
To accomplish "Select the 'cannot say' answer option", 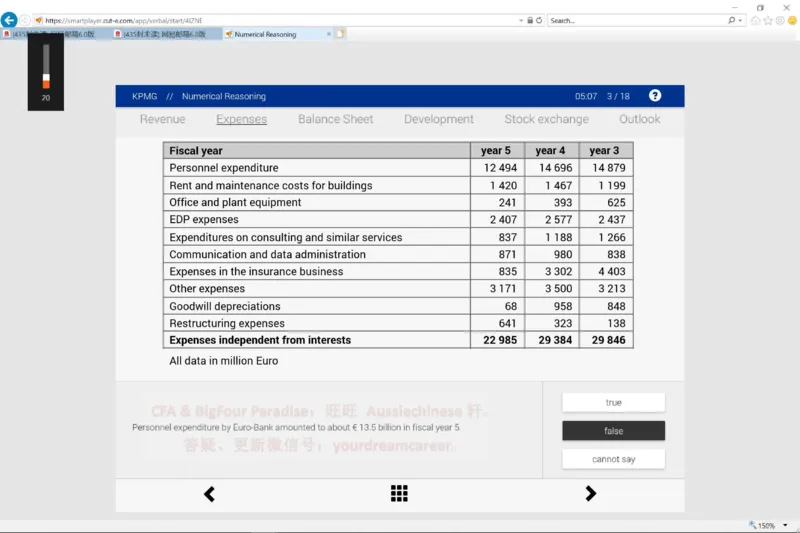I will click(x=613, y=459).
